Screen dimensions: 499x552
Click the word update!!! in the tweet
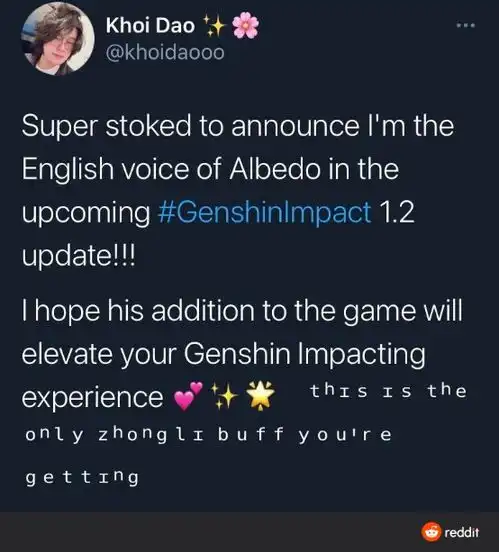[x=79, y=255]
